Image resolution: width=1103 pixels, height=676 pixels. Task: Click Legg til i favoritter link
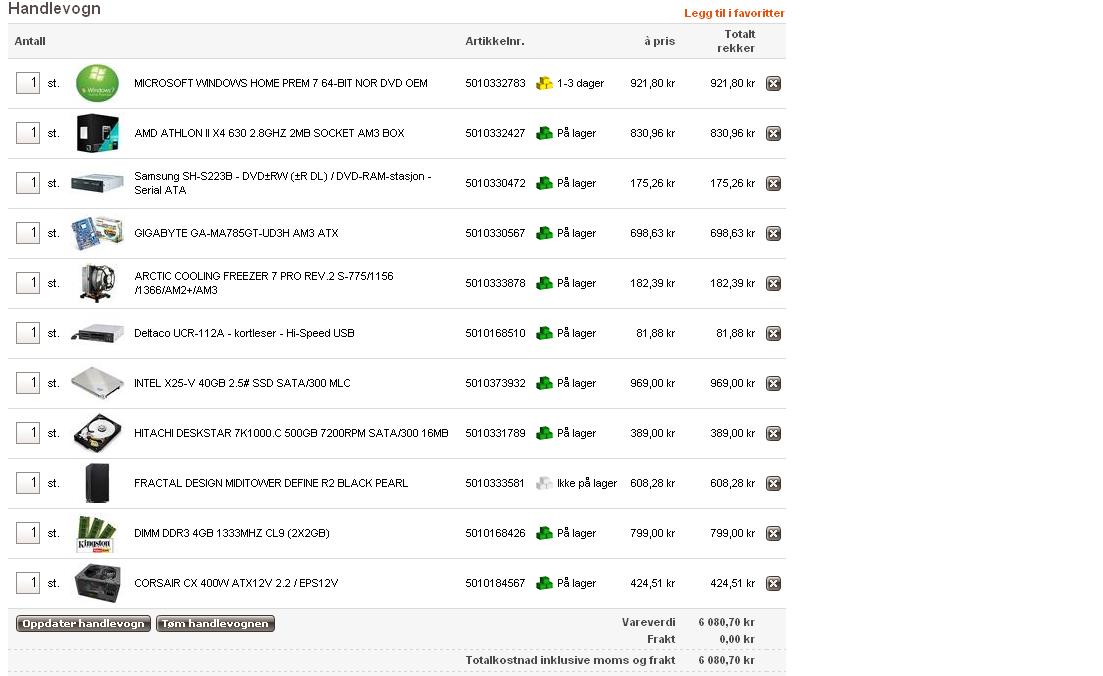tap(734, 13)
